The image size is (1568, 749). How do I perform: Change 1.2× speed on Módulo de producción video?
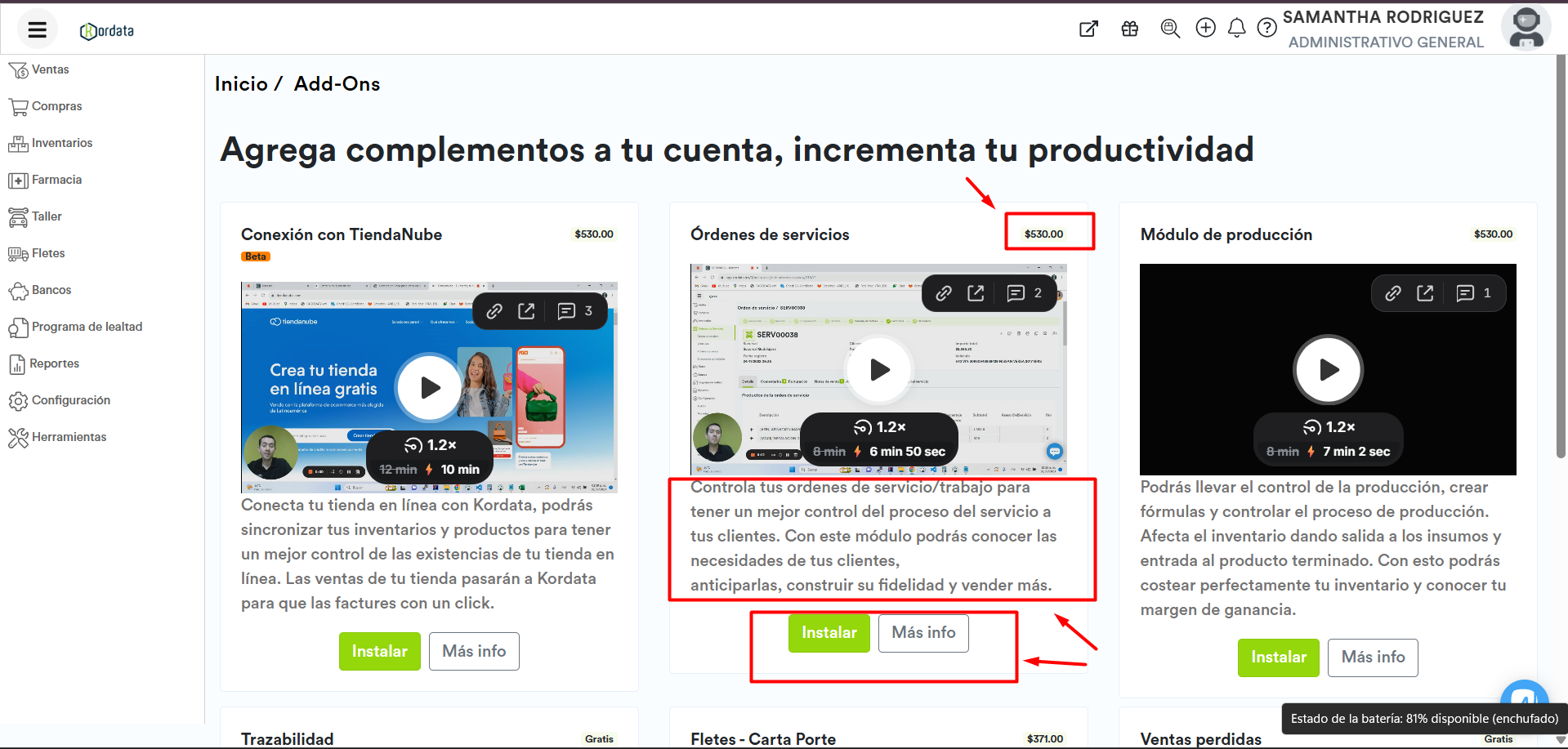click(x=1329, y=427)
